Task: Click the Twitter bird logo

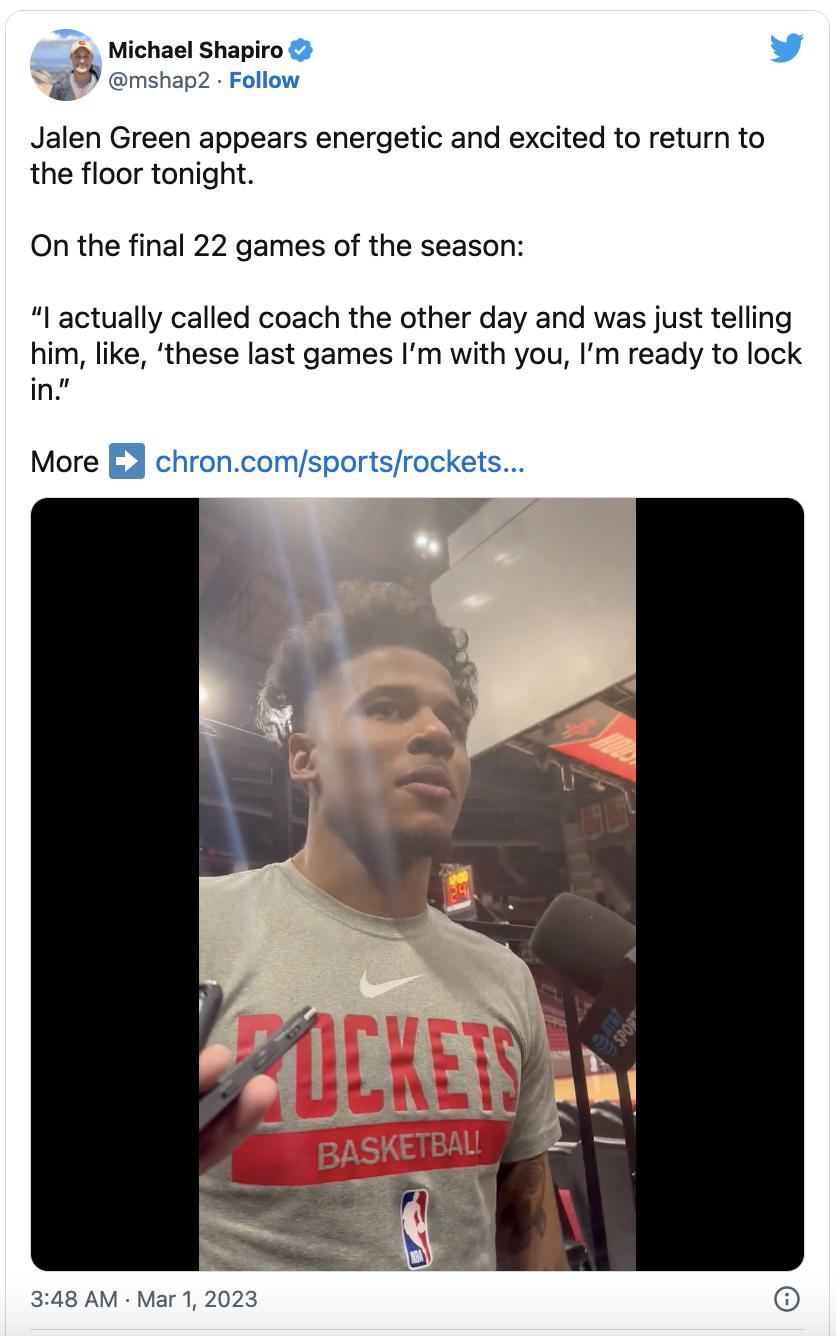Action: coord(786,48)
